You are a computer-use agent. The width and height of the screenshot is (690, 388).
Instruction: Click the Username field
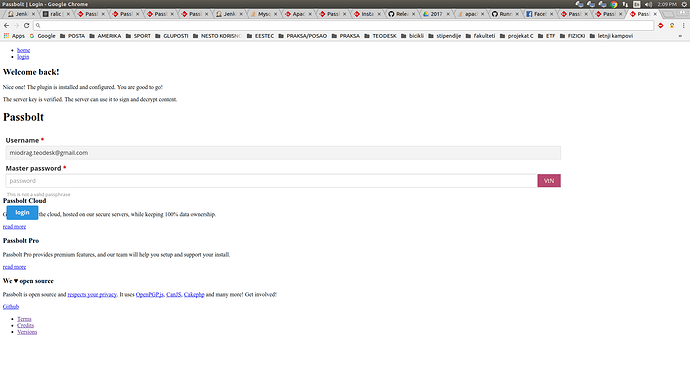tap(283, 153)
